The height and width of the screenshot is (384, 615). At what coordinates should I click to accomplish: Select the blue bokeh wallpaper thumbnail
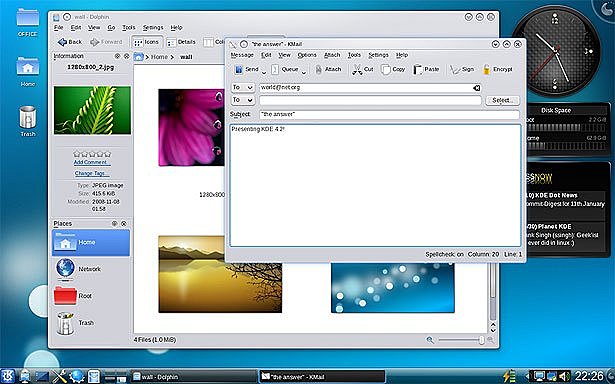(393, 288)
